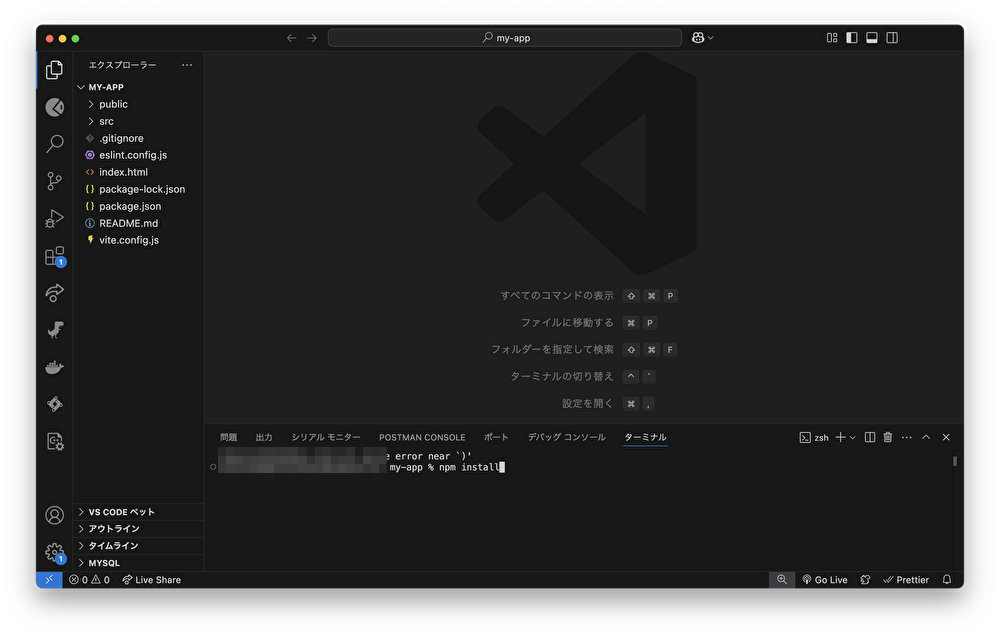Open the Extensions view
This screenshot has width=1000, height=636.
coord(55,256)
